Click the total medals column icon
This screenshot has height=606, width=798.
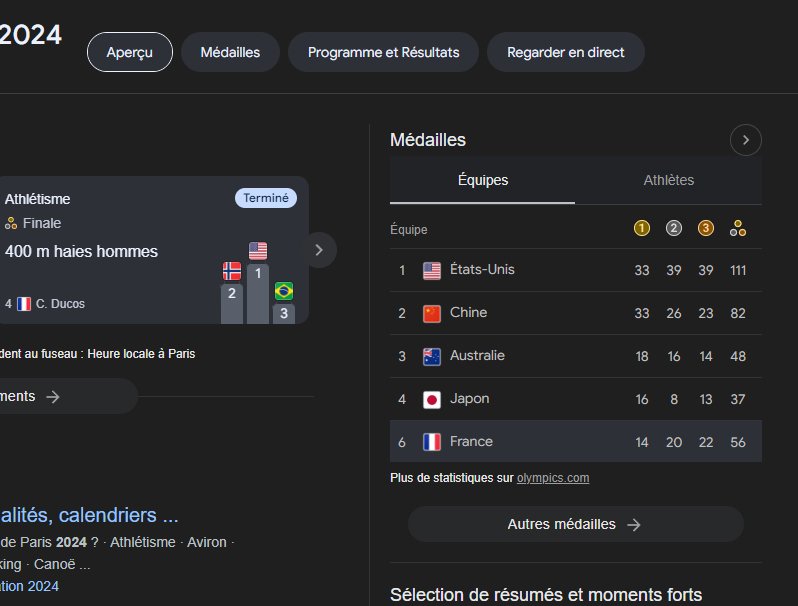(738, 228)
